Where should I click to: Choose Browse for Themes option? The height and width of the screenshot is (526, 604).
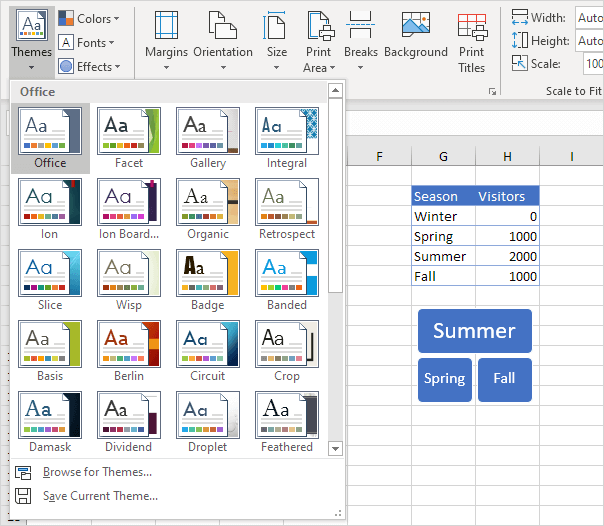click(x=97, y=472)
